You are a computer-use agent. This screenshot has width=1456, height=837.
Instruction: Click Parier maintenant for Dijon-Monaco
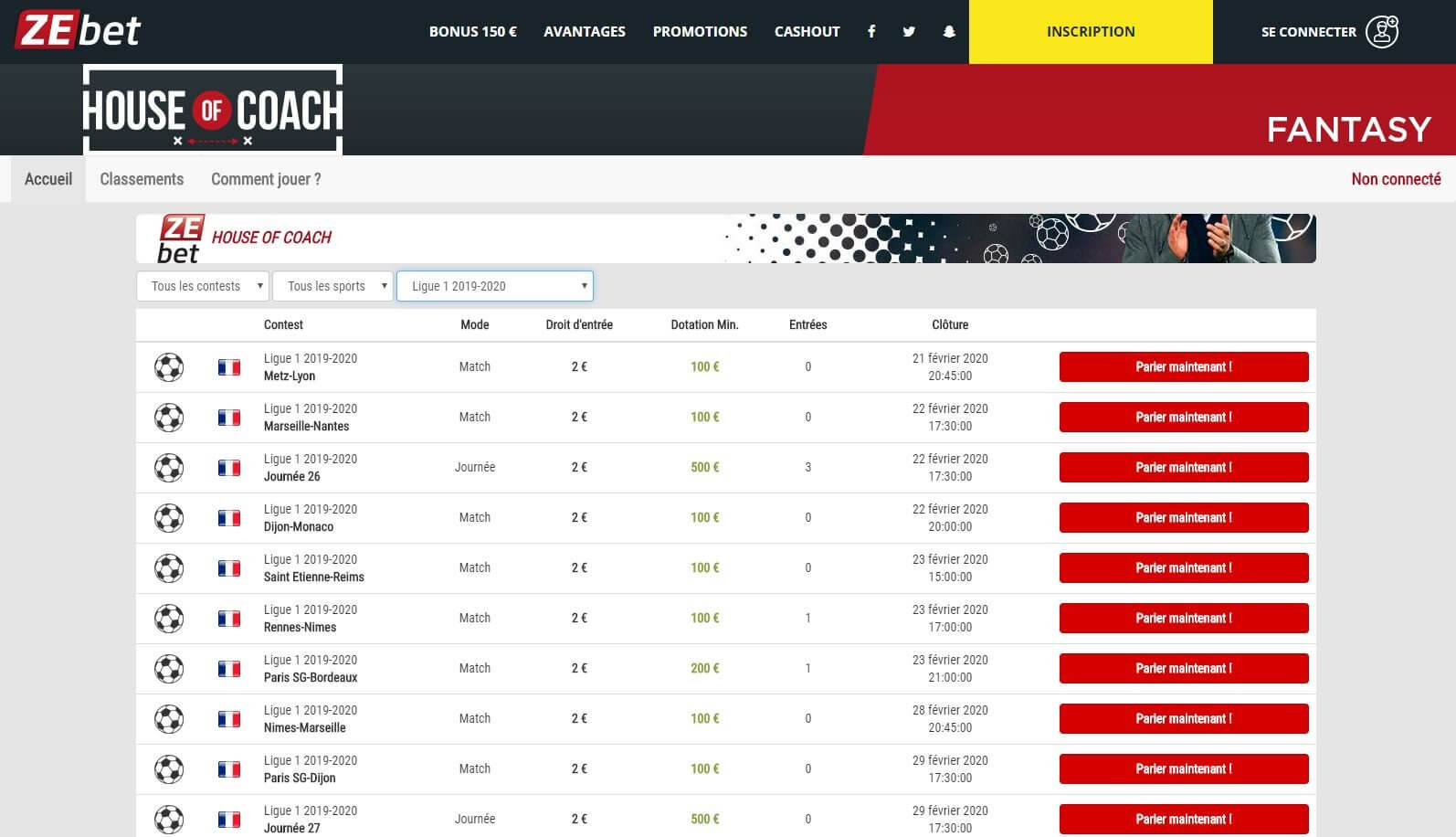[x=1184, y=517]
